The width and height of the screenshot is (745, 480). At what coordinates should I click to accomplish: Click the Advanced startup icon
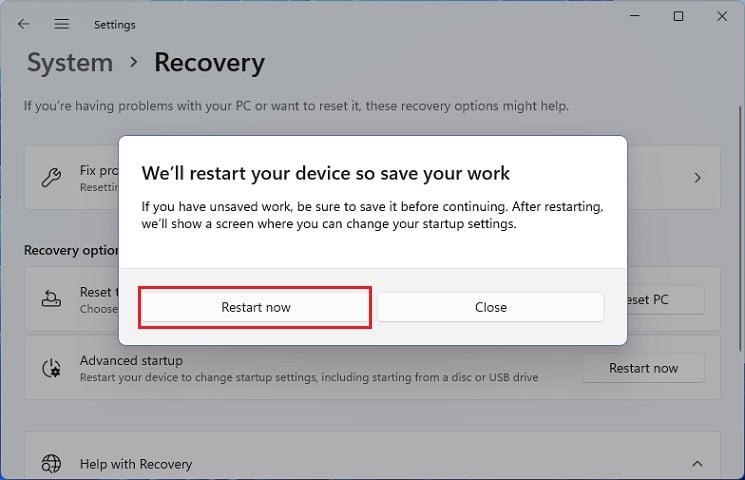click(51, 368)
